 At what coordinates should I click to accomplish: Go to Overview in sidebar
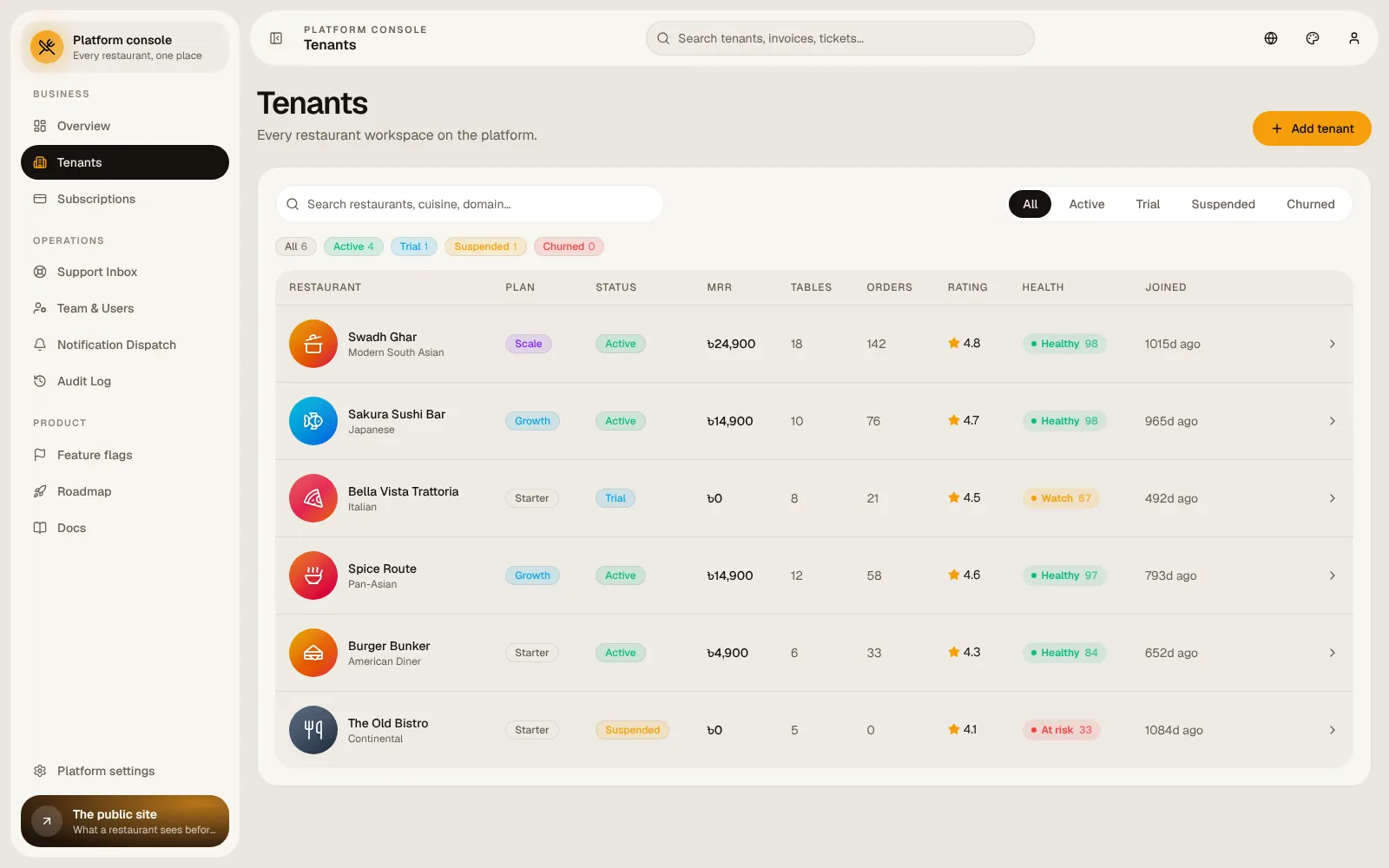(x=125, y=126)
